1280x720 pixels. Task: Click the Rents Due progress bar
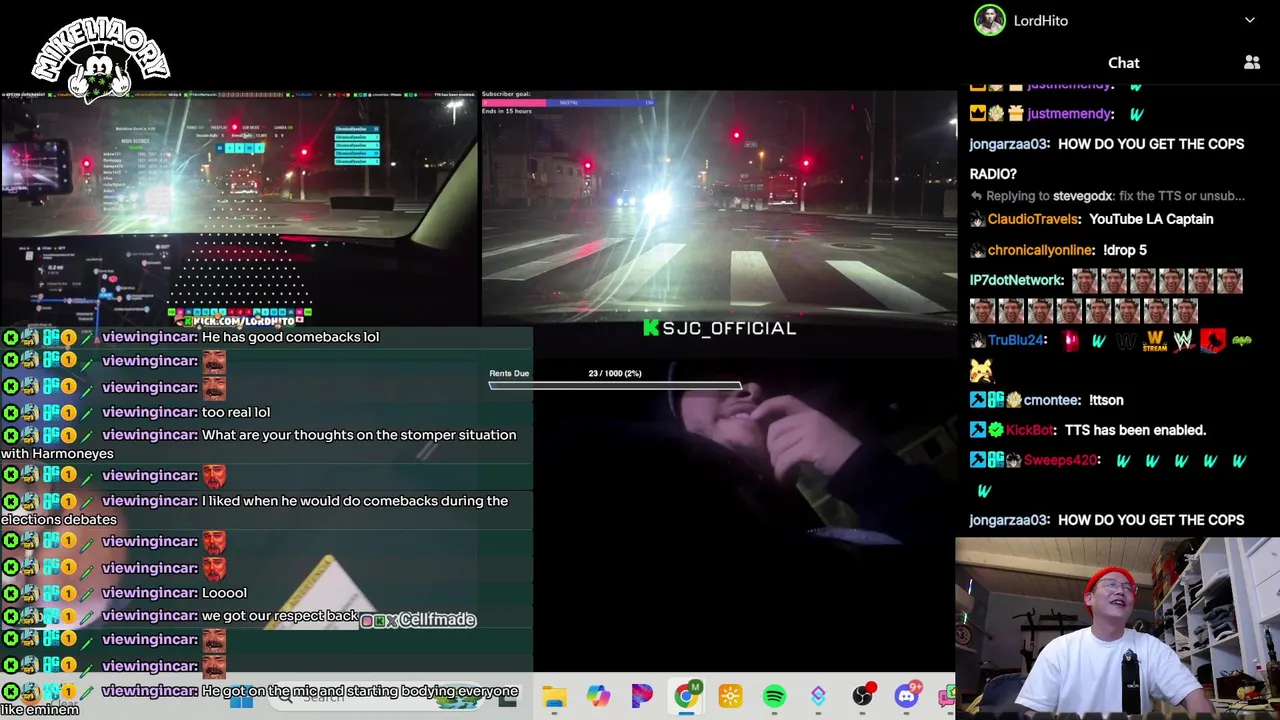coord(615,385)
